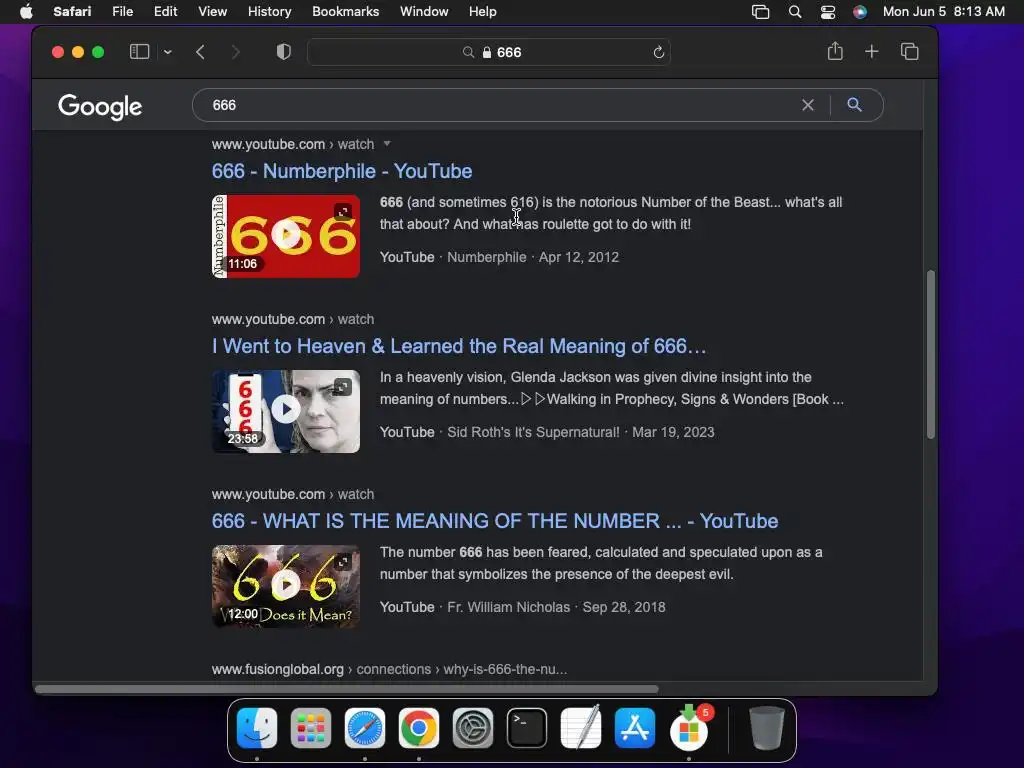
Task: Open the 666 - Numberphile - YouTube result
Action: point(342,171)
